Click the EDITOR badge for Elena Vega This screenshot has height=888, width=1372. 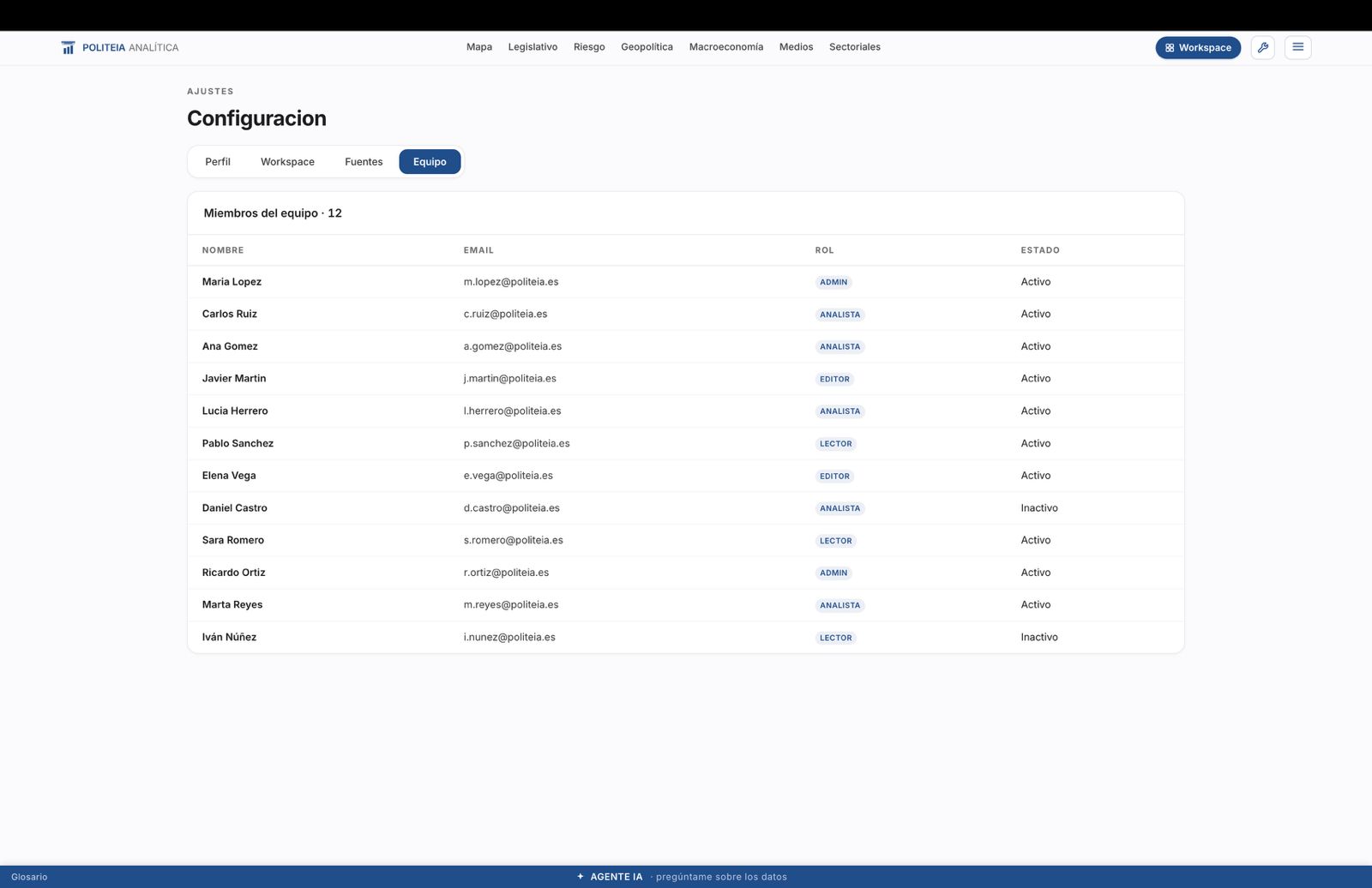coord(834,476)
